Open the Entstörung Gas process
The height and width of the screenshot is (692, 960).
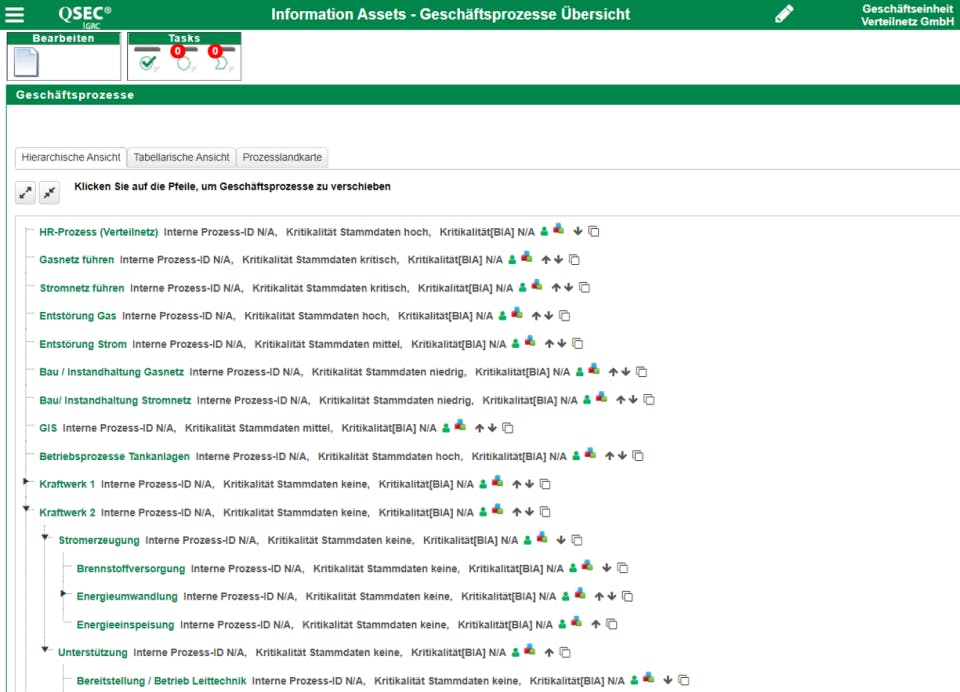pyautogui.click(x=78, y=316)
